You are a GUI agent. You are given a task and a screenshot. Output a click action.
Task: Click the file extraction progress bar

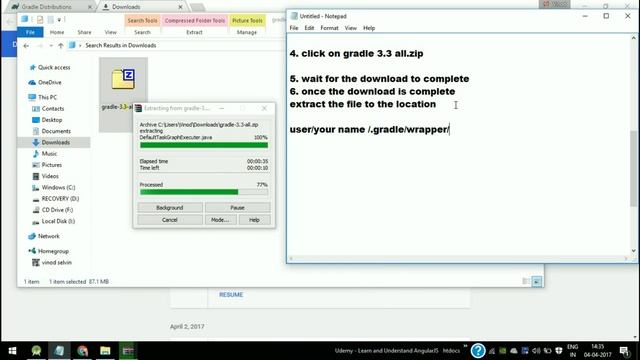[x=204, y=145]
